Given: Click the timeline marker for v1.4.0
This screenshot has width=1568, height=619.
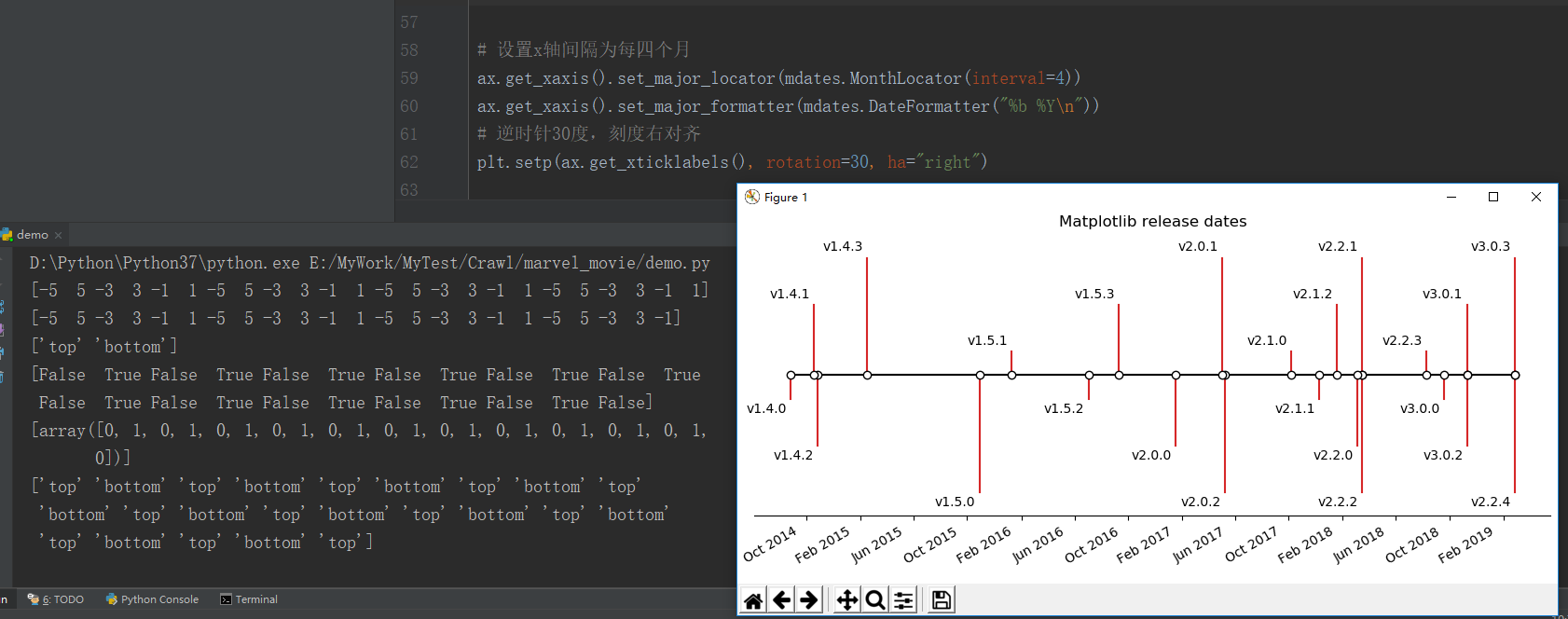Looking at the screenshot, I should (791, 375).
